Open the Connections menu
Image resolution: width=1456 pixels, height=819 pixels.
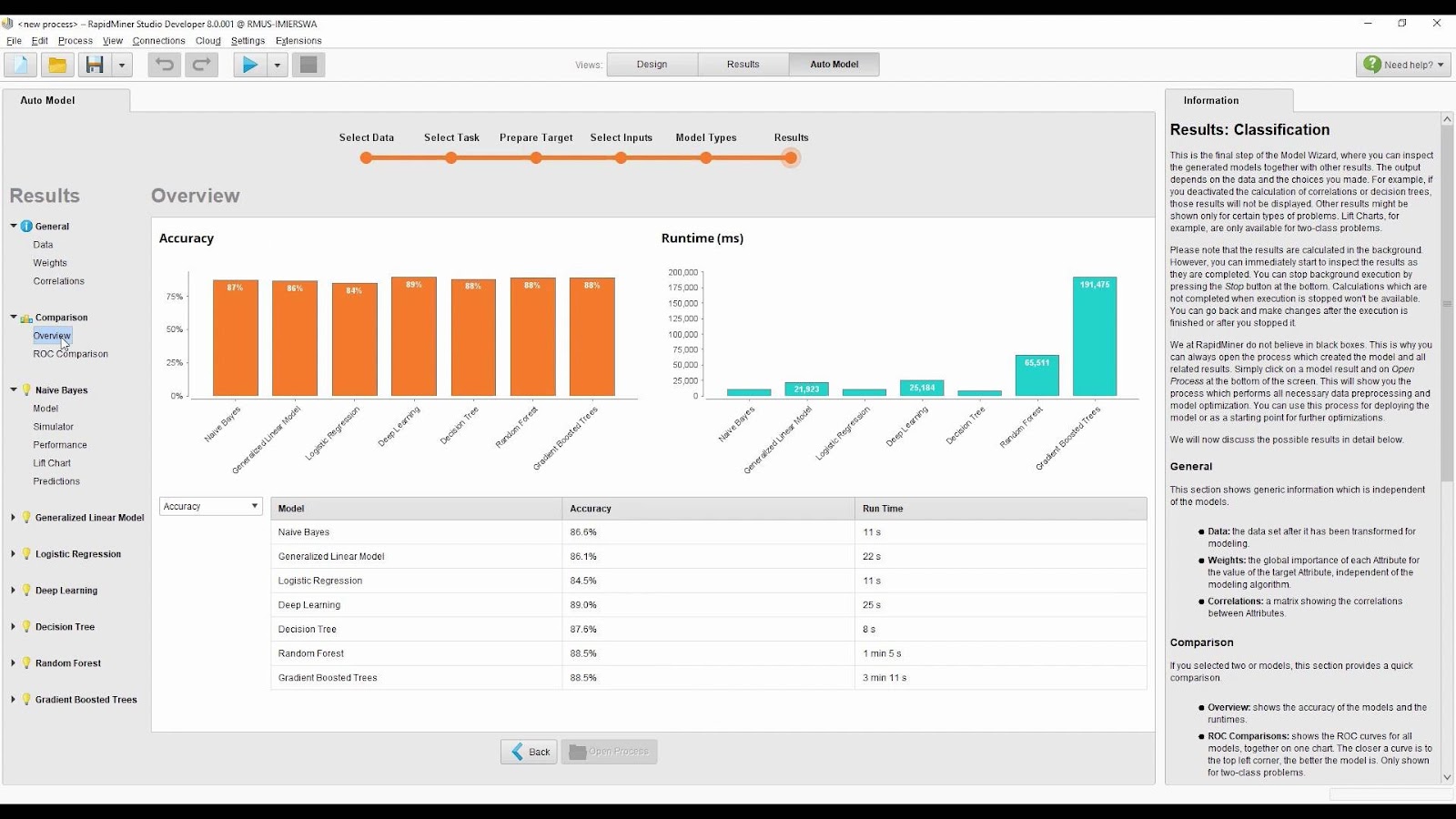point(158,40)
